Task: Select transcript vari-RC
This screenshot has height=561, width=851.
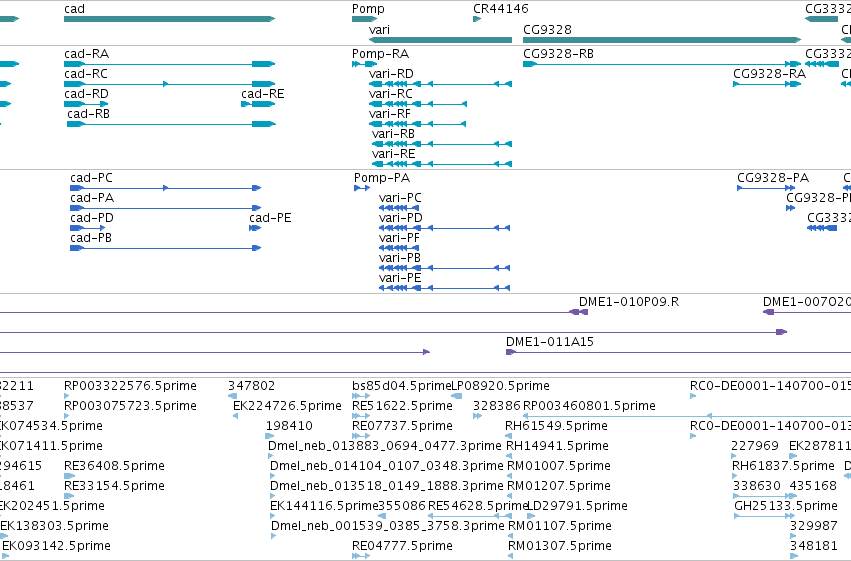Action: [x=417, y=104]
